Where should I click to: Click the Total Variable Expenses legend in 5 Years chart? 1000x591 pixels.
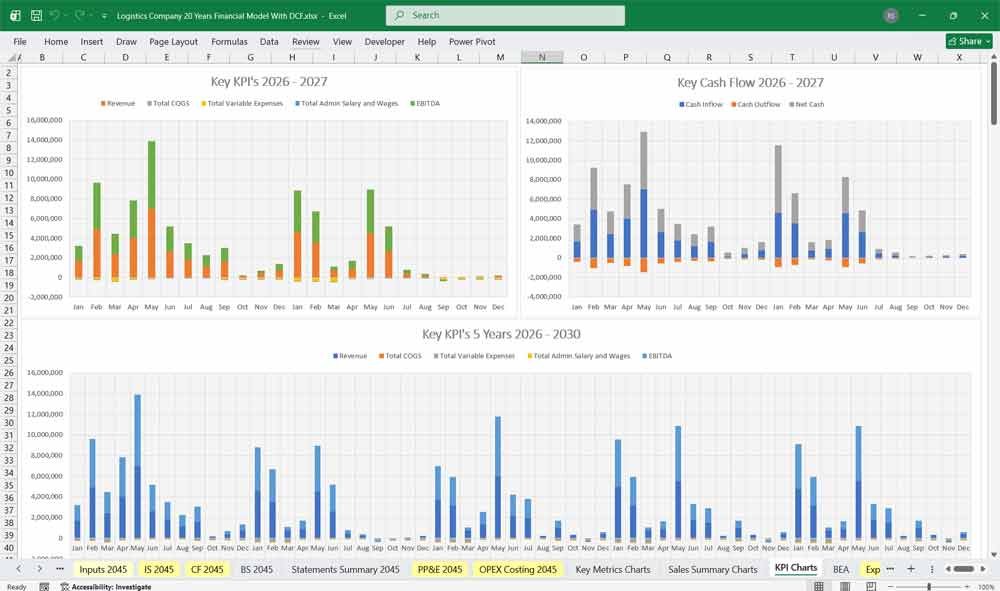pos(474,356)
